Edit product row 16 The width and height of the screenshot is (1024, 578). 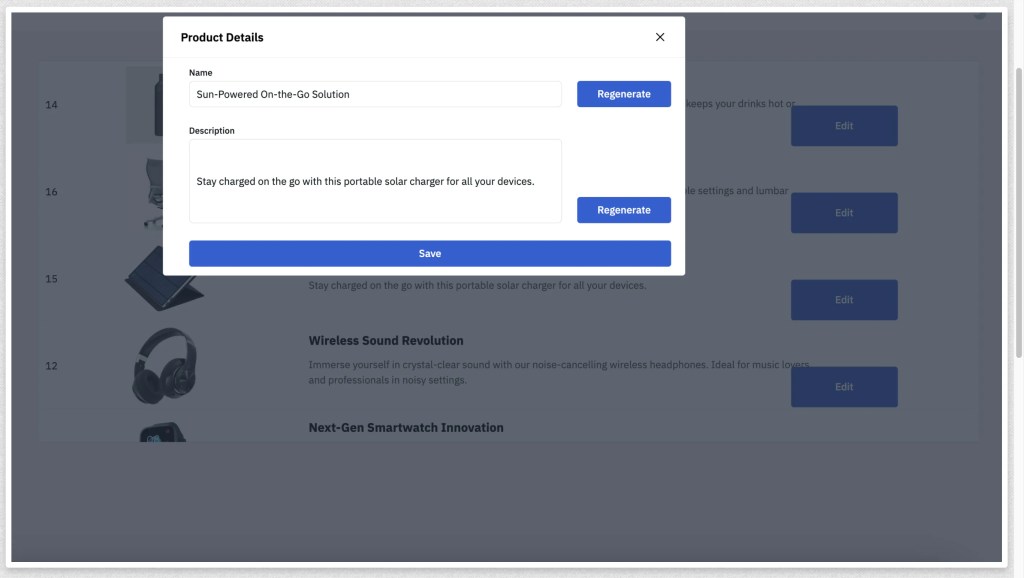844,212
